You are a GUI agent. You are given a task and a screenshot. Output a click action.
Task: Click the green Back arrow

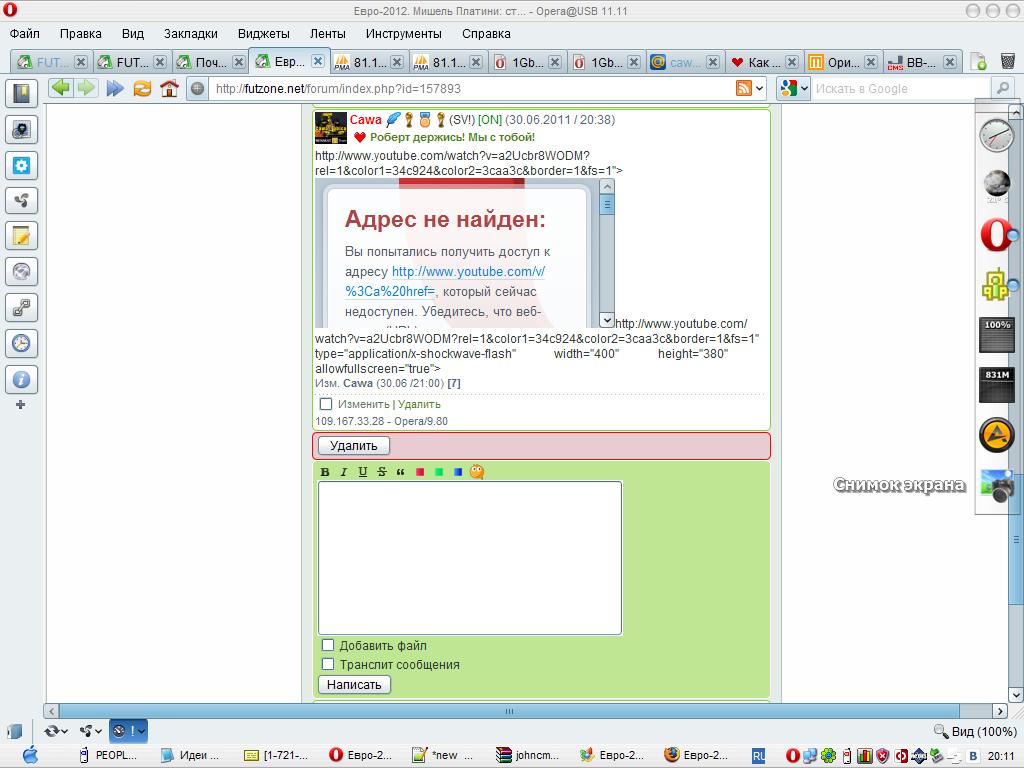pos(61,88)
